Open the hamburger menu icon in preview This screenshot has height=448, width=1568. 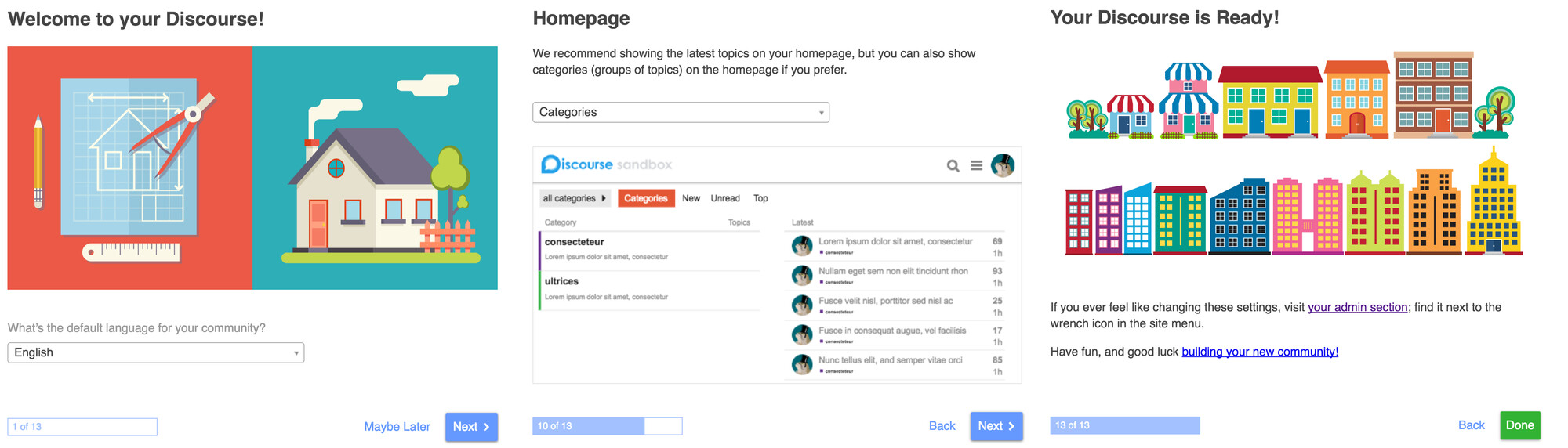[976, 166]
